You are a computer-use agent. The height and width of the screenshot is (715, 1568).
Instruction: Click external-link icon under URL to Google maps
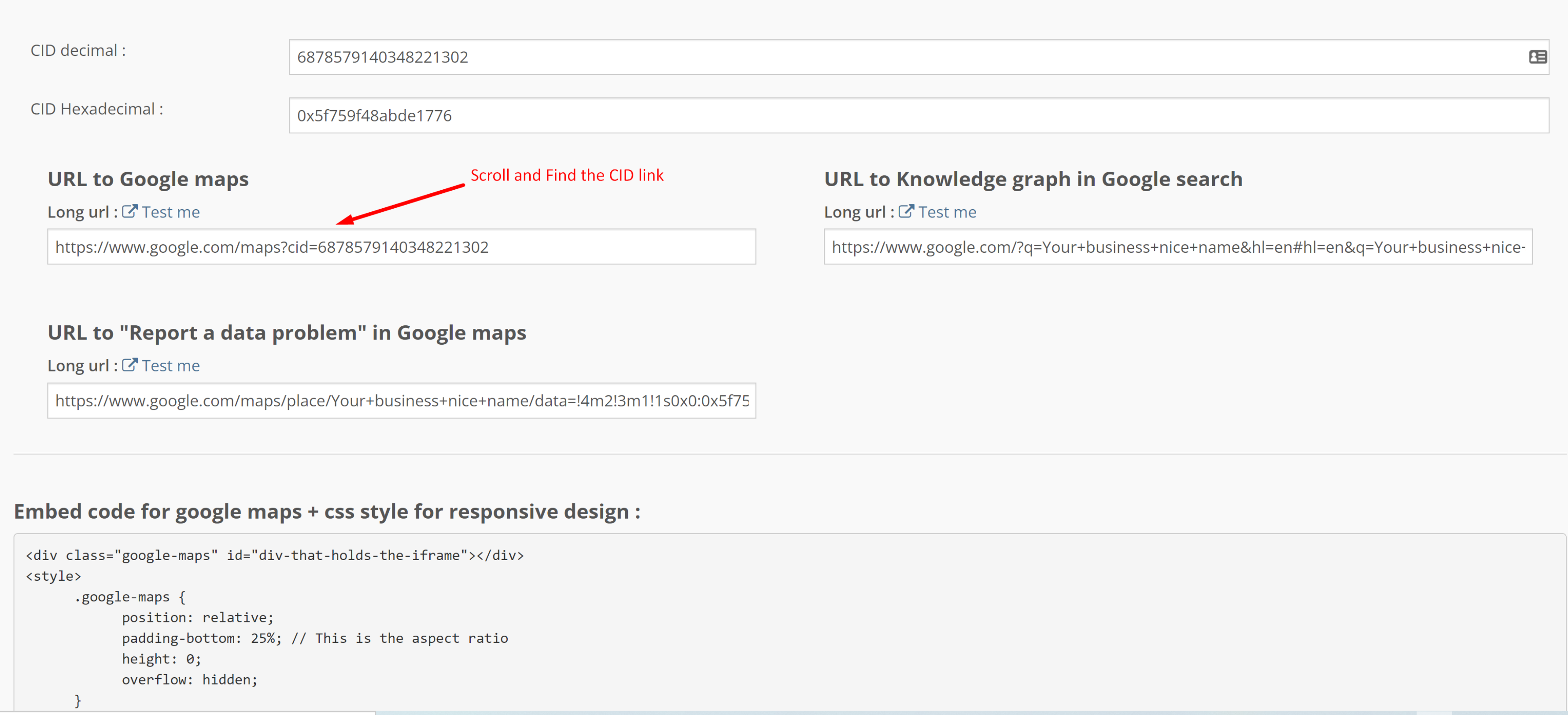tap(129, 211)
